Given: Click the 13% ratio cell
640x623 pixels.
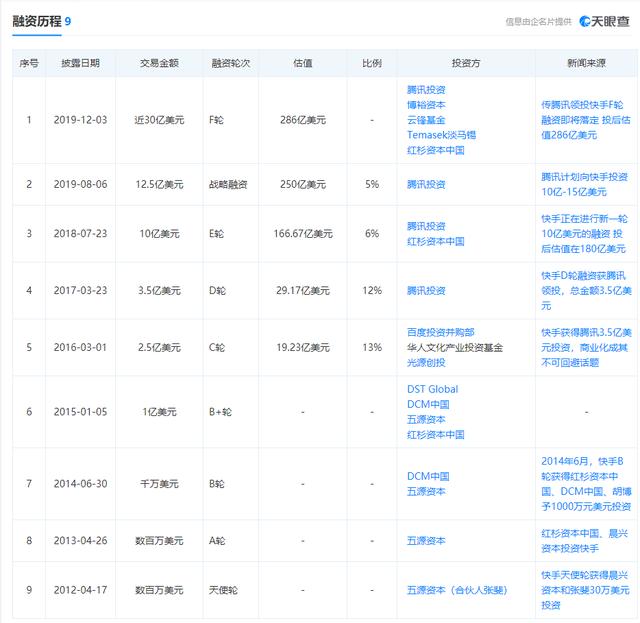Looking at the screenshot, I should 372,347.
